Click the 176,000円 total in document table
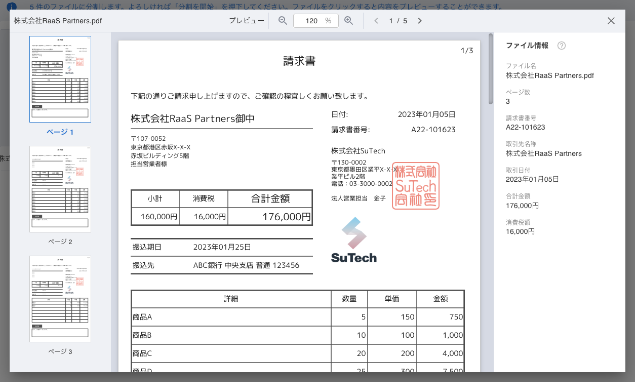 point(286,217)
